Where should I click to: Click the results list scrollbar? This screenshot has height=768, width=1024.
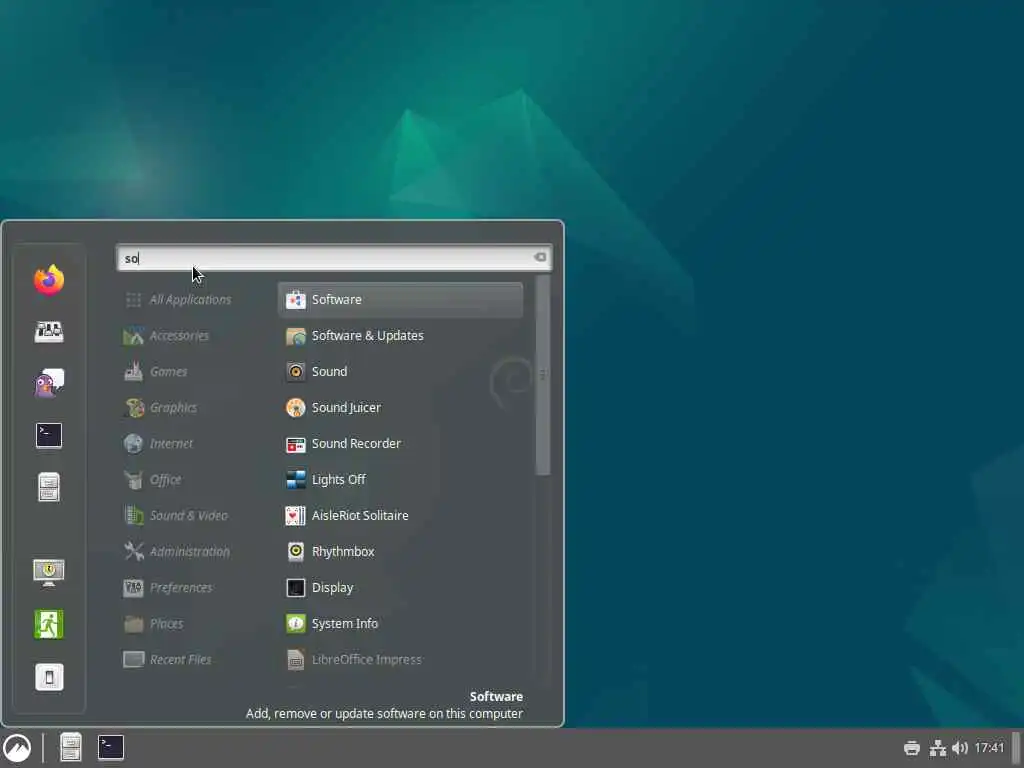[543, 376]
